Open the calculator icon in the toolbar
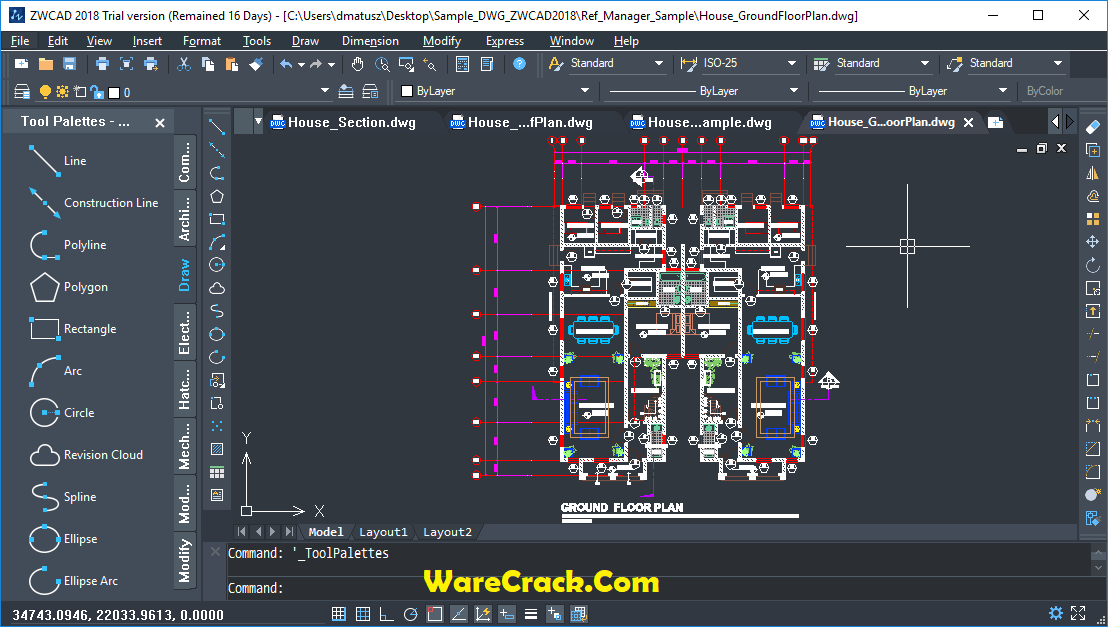Screen dimensions: 1108x627 462,64
